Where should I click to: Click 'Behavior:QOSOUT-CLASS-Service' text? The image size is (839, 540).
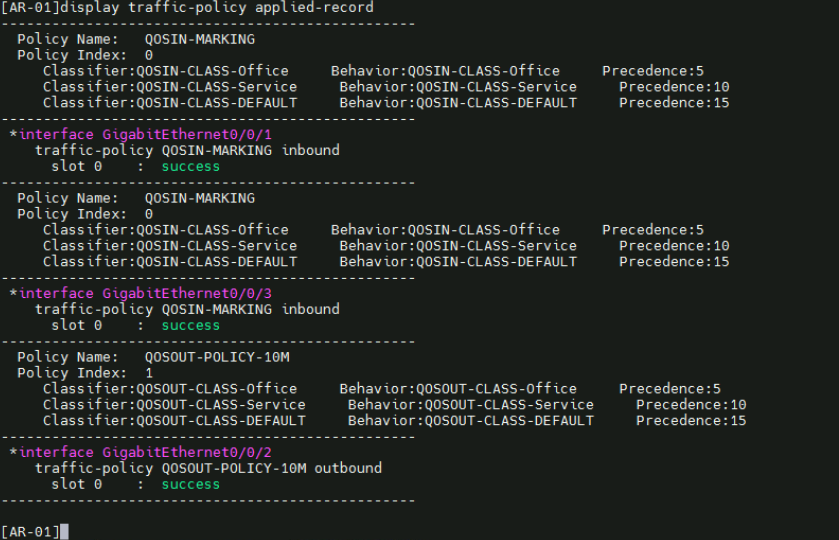click(470, 405)
